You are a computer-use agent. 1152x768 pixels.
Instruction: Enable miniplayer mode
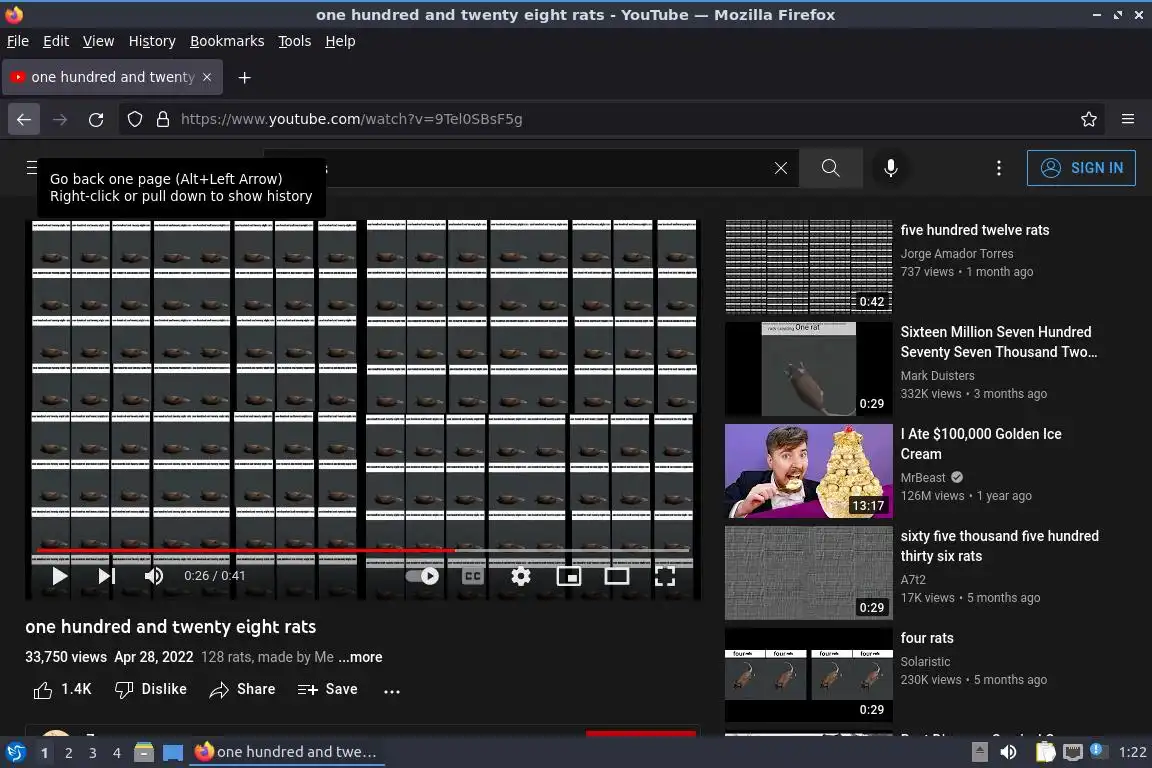(569, 576)
